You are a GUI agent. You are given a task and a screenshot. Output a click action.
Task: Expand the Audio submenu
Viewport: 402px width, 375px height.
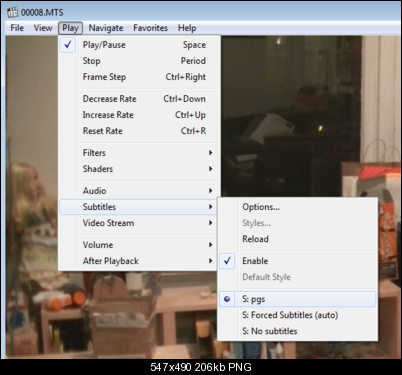point(140,191)
